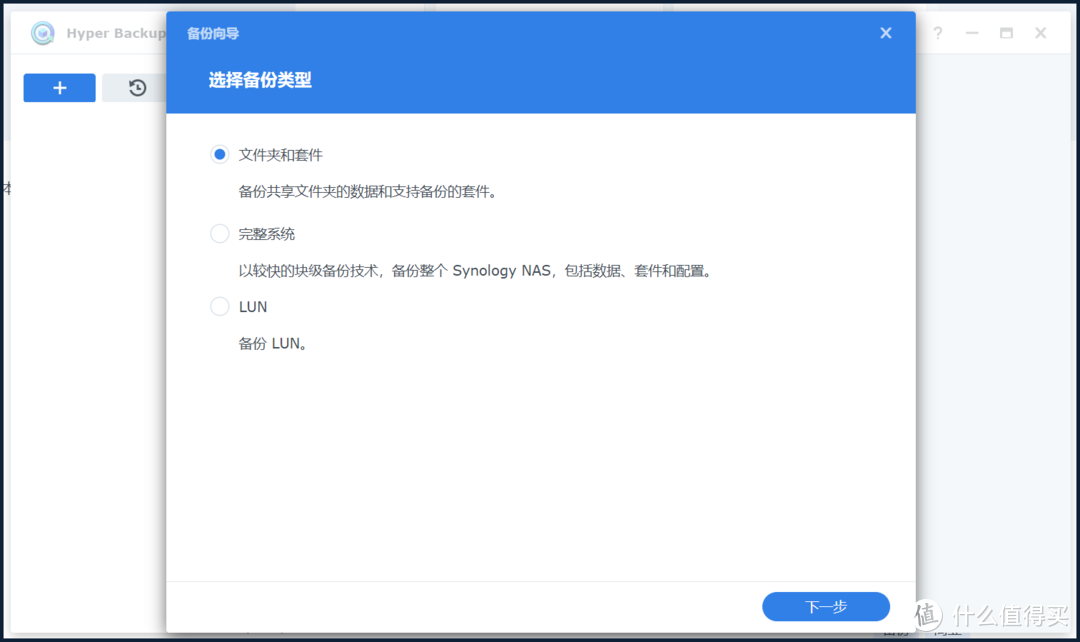Image resolution: width=1080 pixels, height=642 pixels.
Task: Select the 完整系统 backup type
Action: pos(219,233)
